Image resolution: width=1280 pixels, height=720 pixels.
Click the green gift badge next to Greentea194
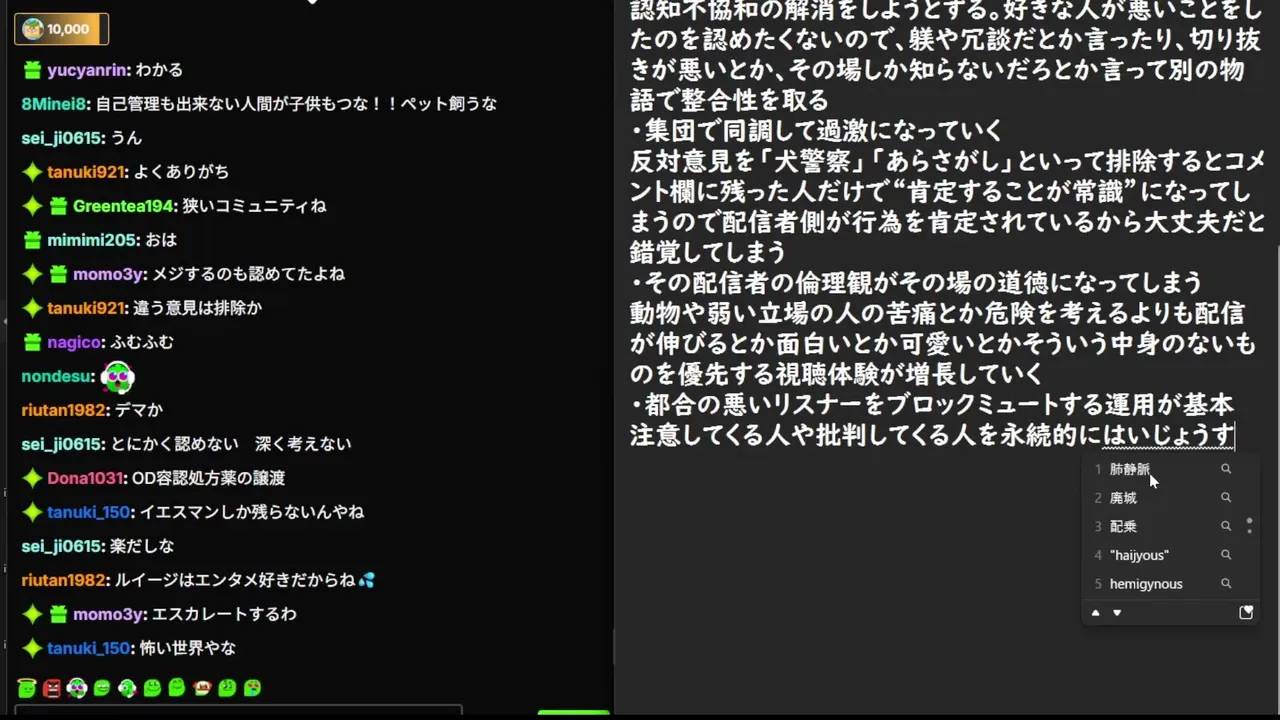click(x=59, y=206)
